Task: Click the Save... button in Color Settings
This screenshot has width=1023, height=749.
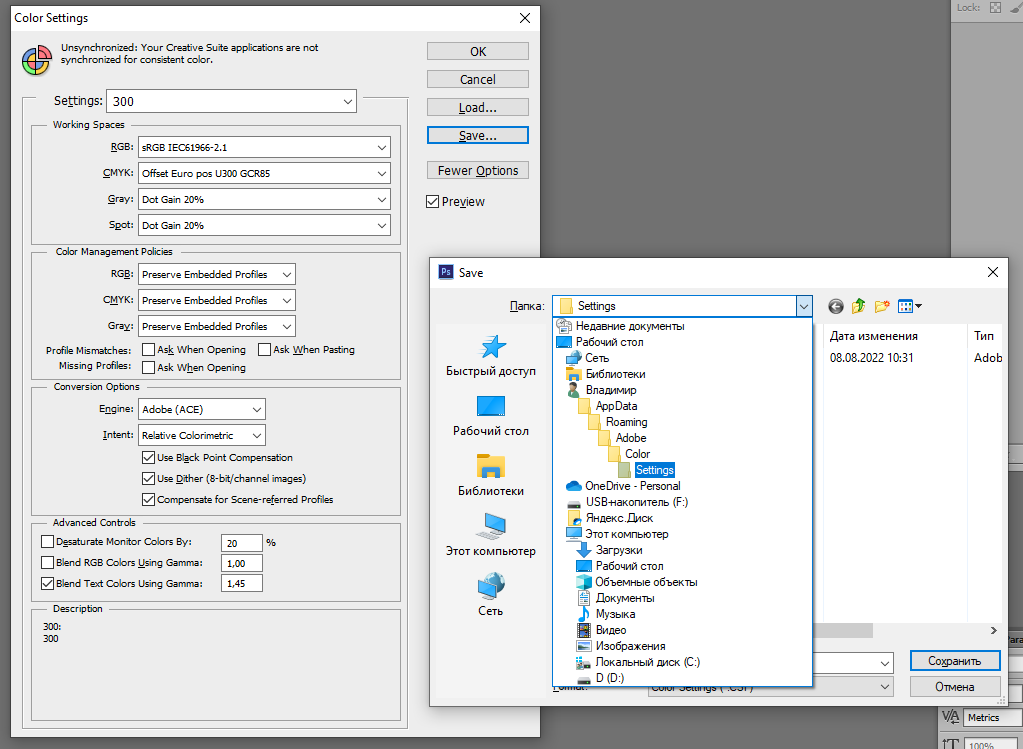Action: 478,135
